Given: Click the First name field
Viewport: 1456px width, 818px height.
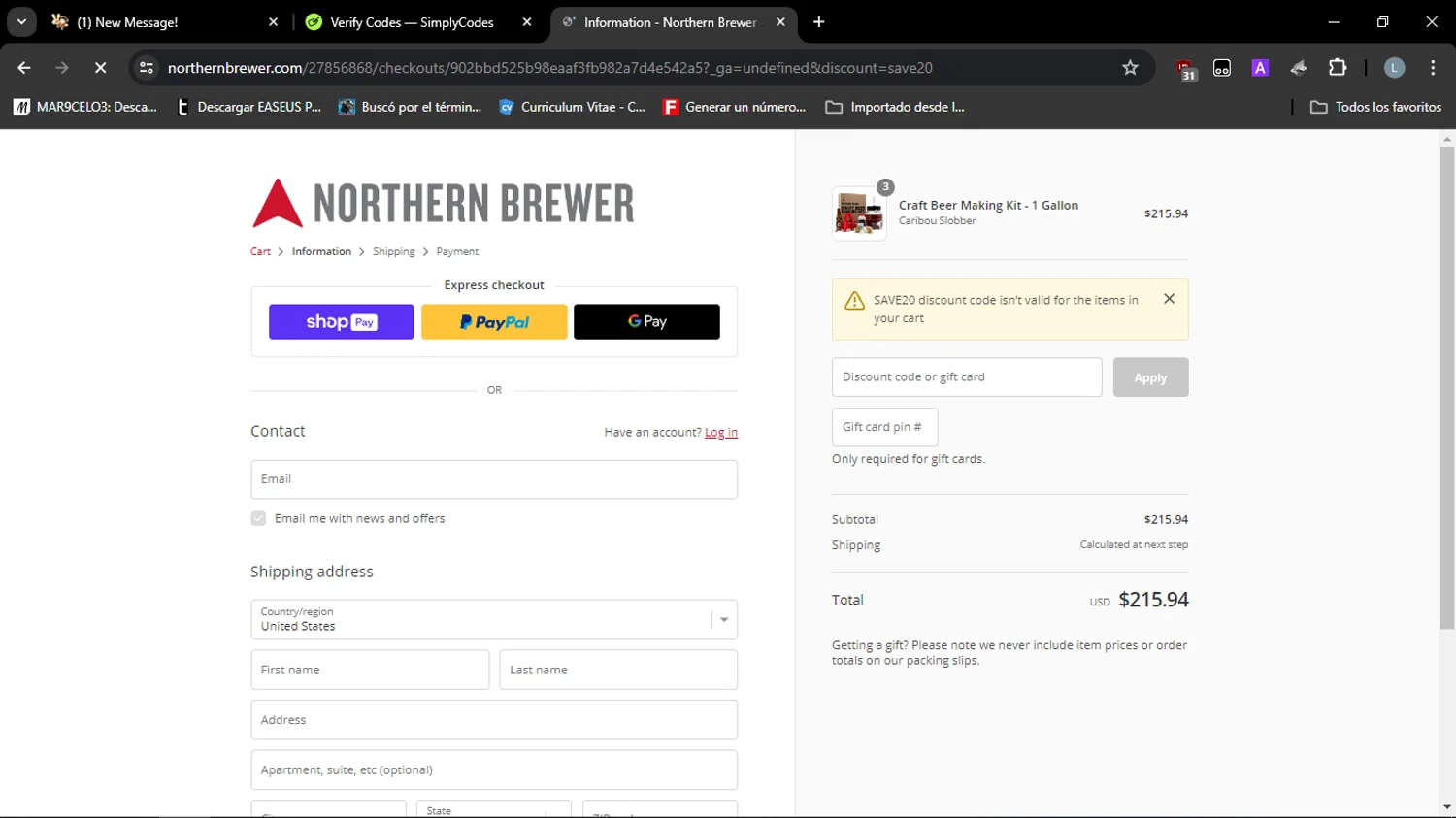Looking at the screenshot, I should tap(370, 670).
